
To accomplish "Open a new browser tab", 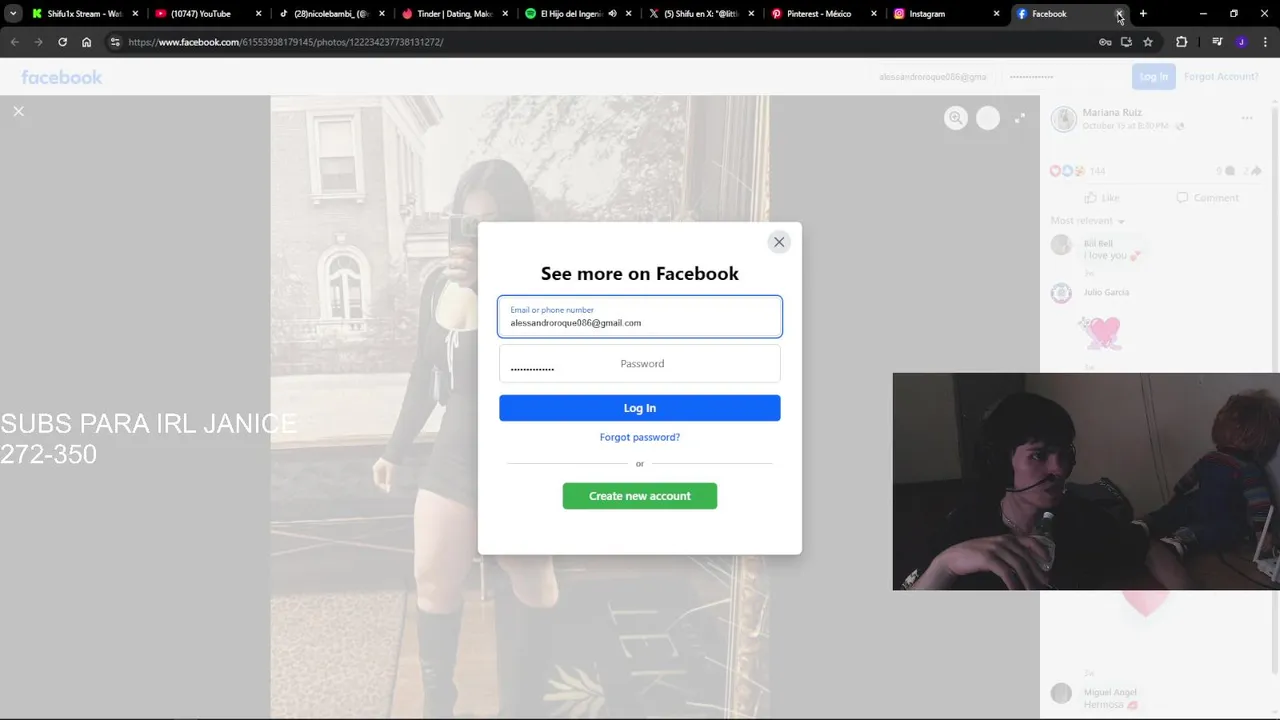I will [1143, 14].
